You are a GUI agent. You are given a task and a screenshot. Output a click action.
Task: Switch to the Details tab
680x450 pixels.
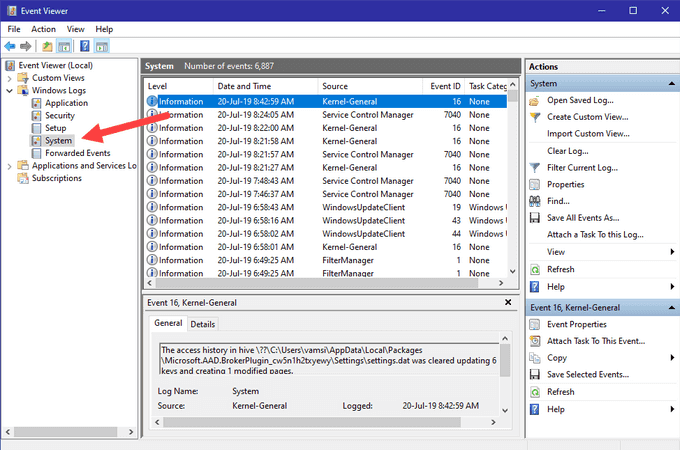(202, 324)
